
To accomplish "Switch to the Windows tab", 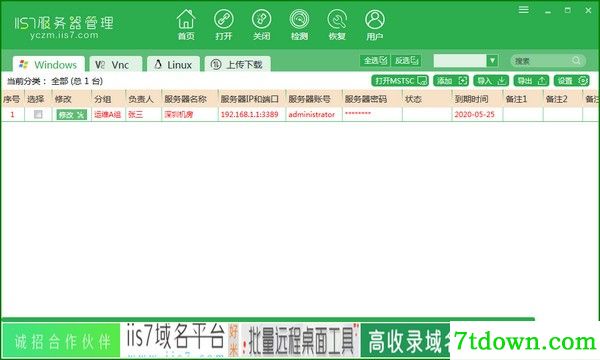I will [49, 64].
